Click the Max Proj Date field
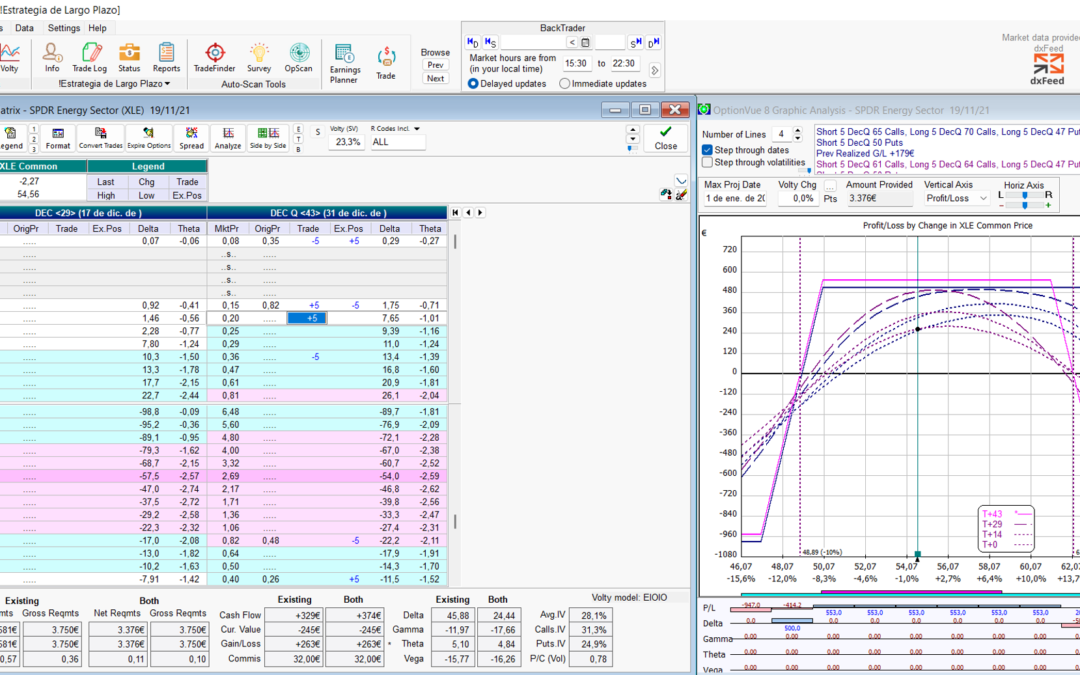This screenshot has width=1080, height=675. pyautogui.click(x=736, y=198)
